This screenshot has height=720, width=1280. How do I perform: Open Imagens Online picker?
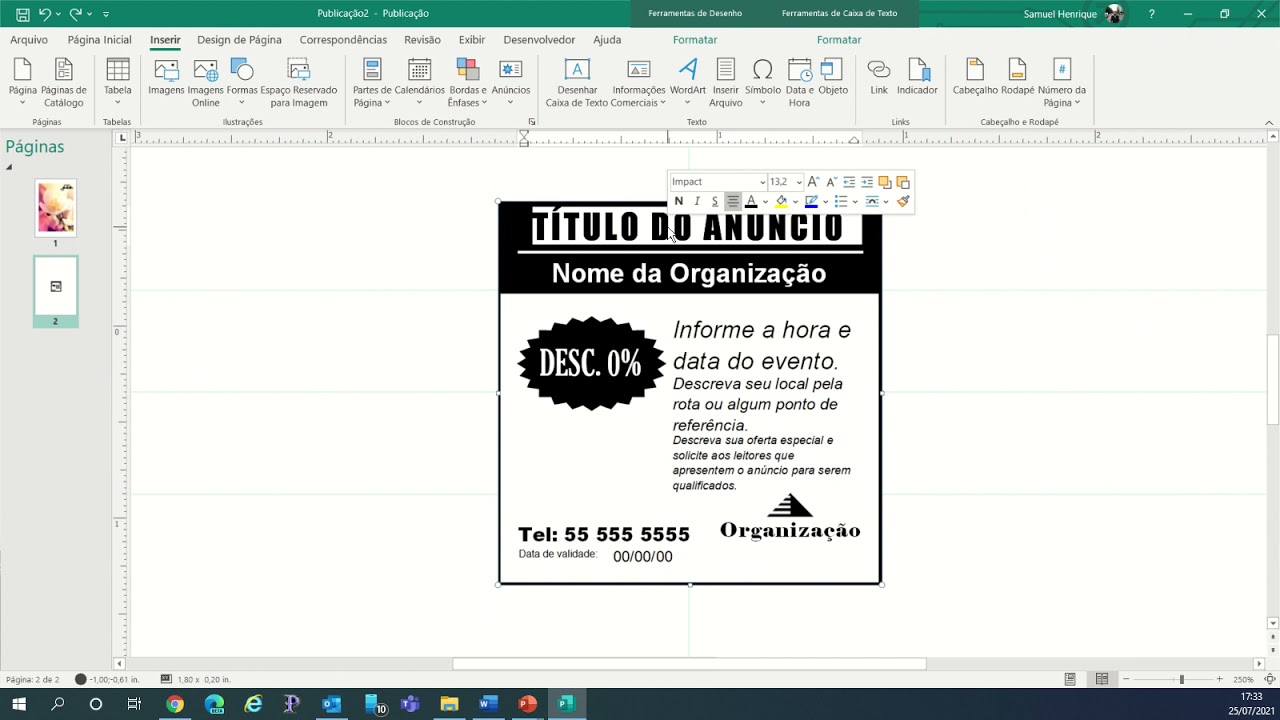tap(206, 82)
